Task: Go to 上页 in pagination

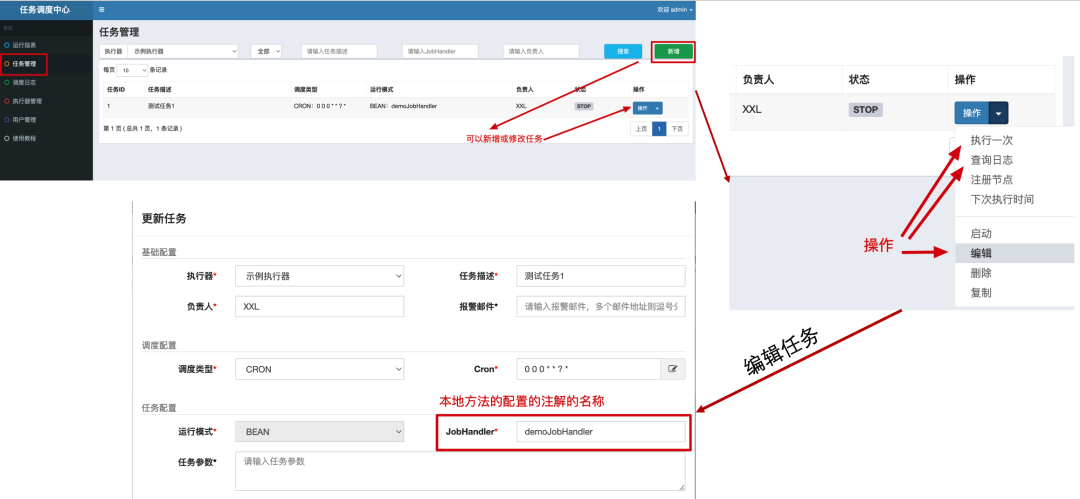Action: point(641,129)
